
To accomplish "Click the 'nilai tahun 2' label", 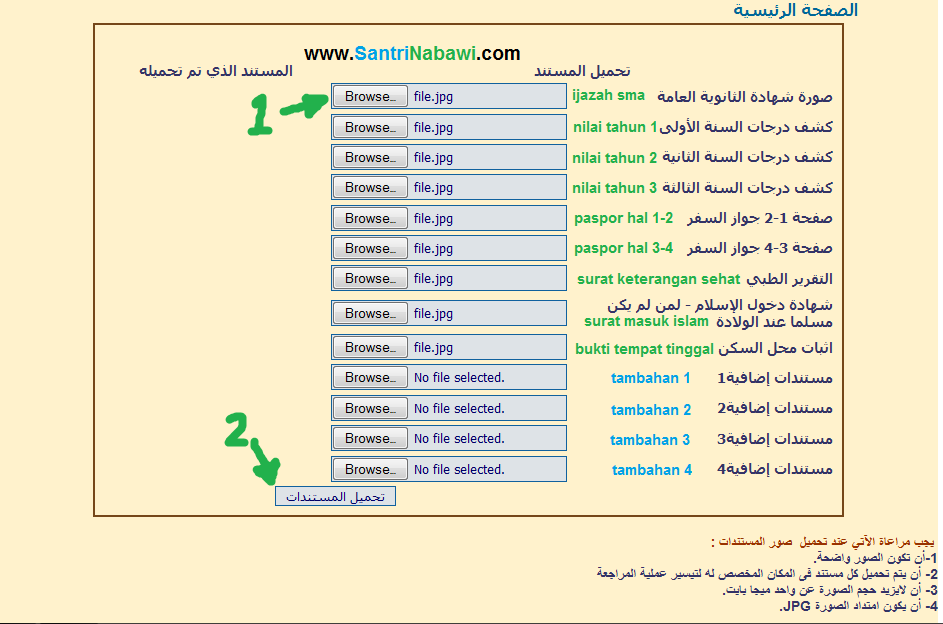I will pyautogui.click(x=615, y=158).
